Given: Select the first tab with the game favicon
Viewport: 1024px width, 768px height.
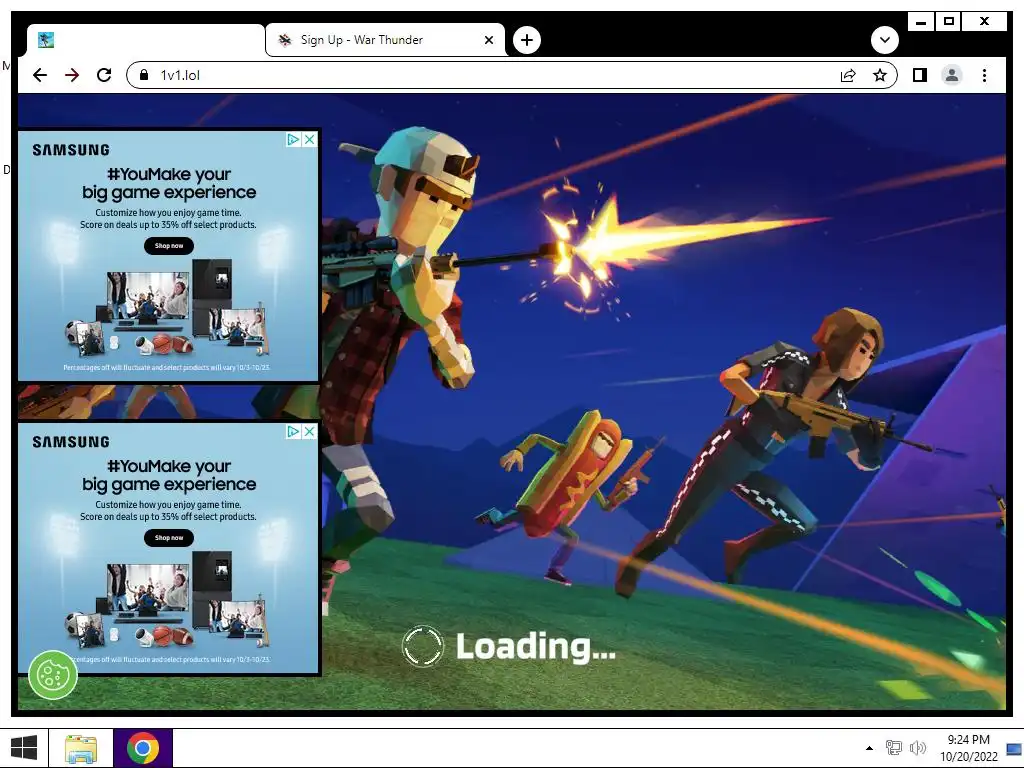Looking at the screenshot, I should [145, 40].
